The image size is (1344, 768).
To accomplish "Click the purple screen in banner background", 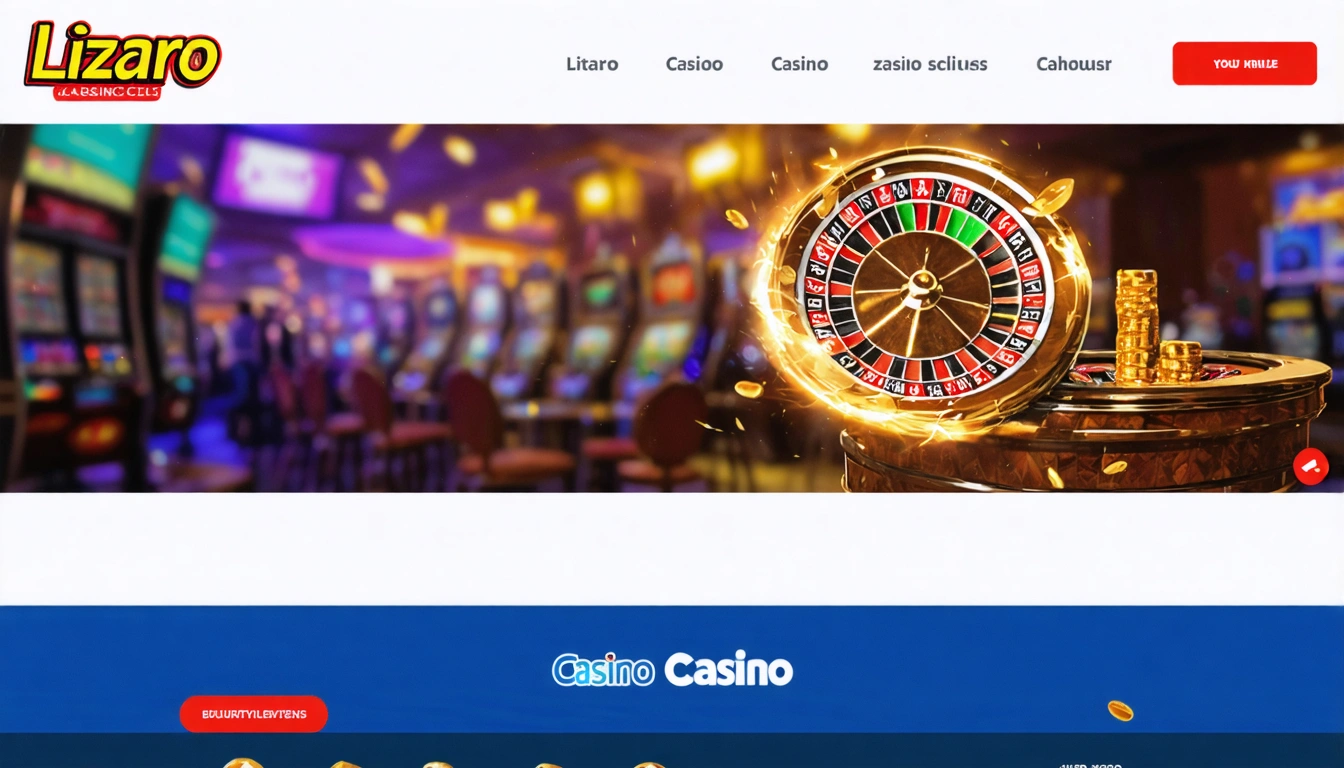I will [x=276, y=175].
